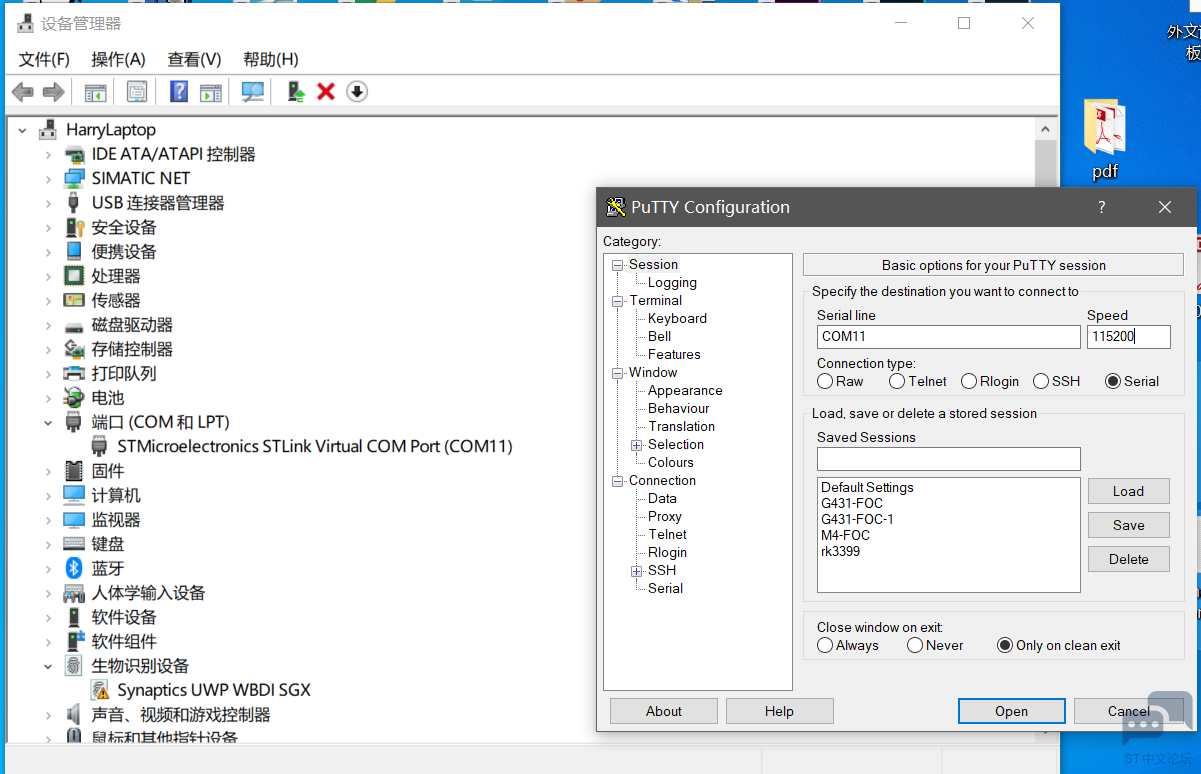Click the update driver toolbar icon with green arrow

click(x=296, y=92)
